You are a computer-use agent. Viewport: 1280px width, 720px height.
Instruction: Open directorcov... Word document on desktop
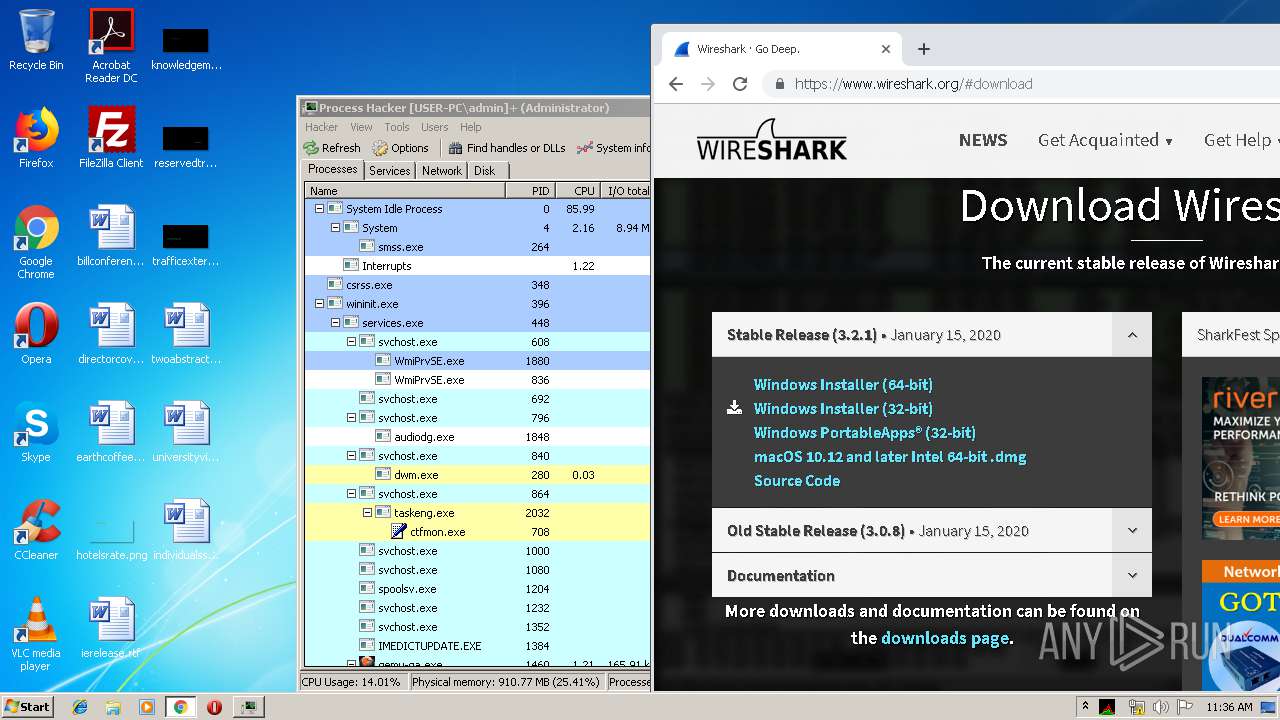[111, 335]
